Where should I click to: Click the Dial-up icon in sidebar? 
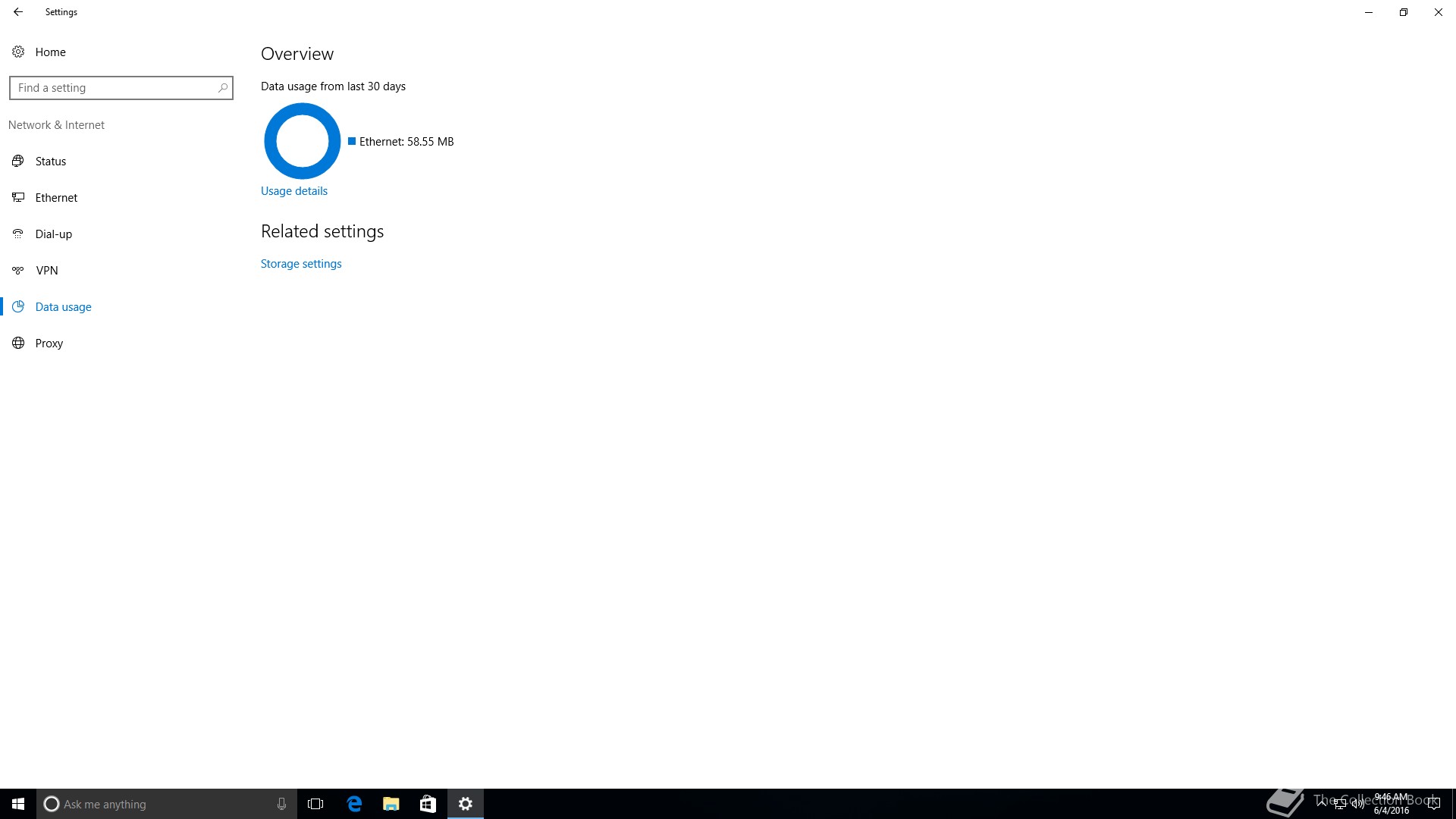18,234
